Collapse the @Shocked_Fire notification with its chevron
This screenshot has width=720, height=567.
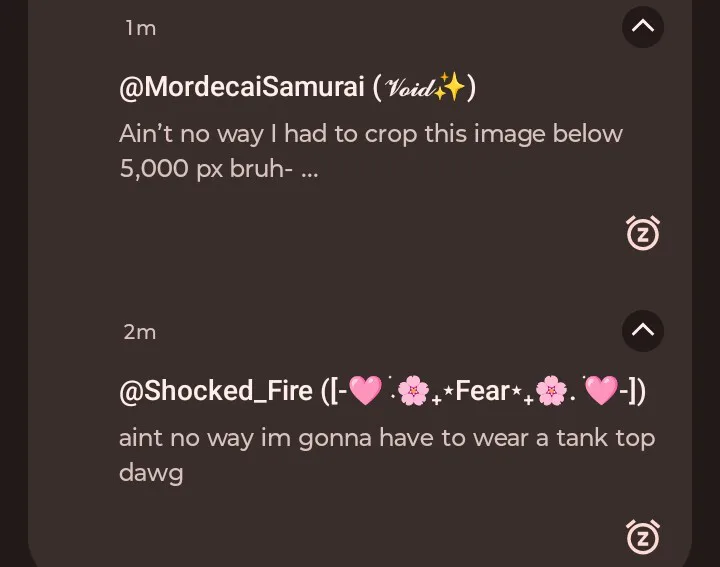[x=643, y=330]
